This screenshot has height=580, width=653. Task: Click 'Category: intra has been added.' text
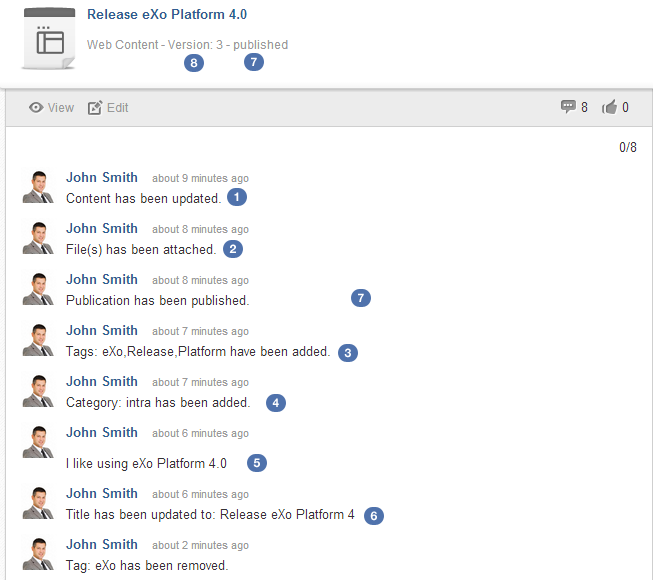(158, 403)
